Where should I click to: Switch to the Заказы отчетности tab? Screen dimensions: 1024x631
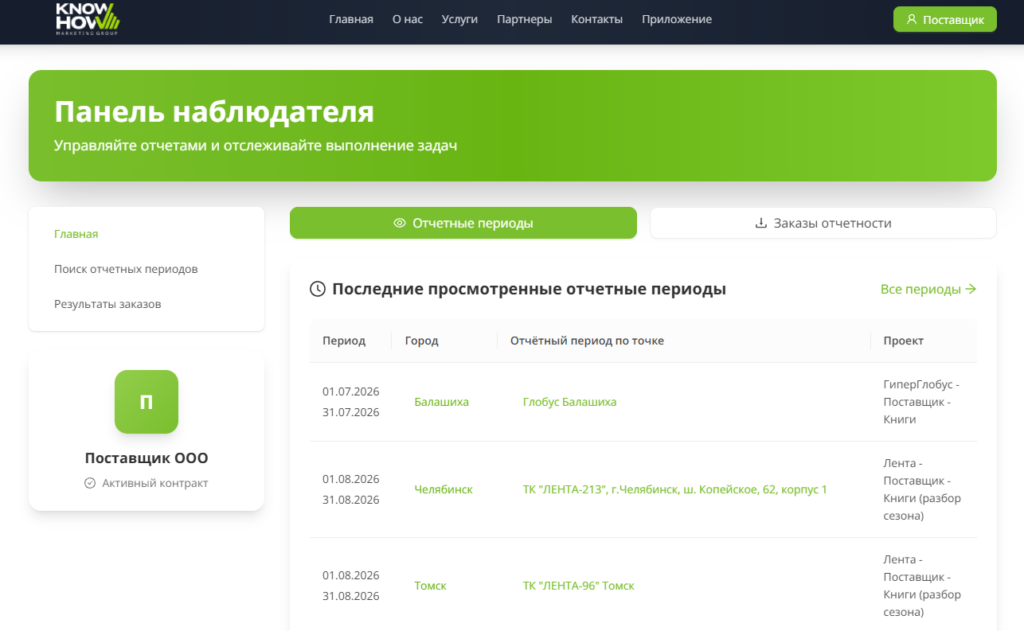tap(824, 223)
